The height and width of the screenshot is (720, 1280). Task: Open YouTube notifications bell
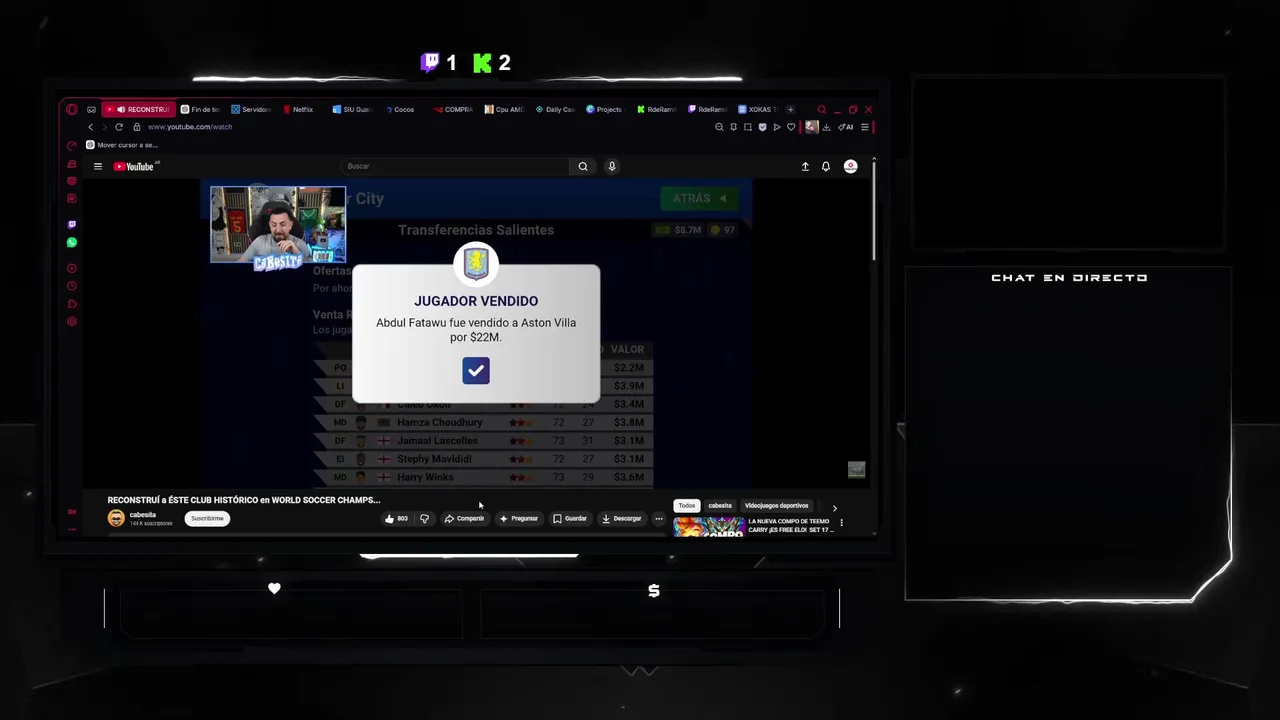coord(826,167)
